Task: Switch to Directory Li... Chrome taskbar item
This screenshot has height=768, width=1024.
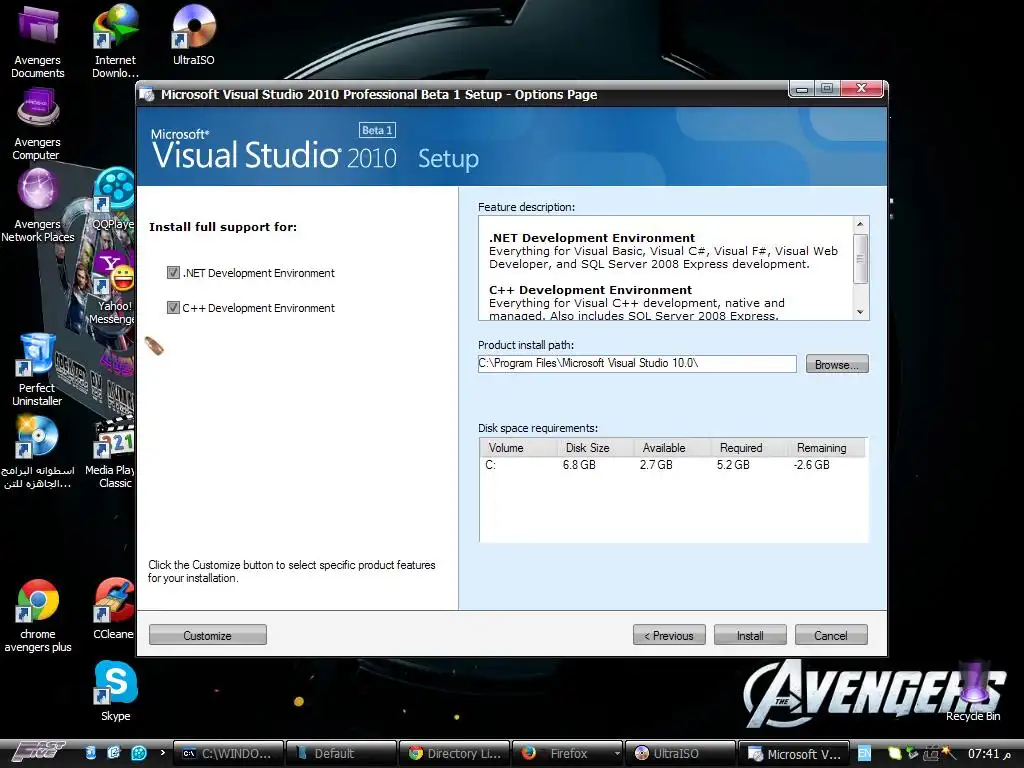Action: [454, 754]
